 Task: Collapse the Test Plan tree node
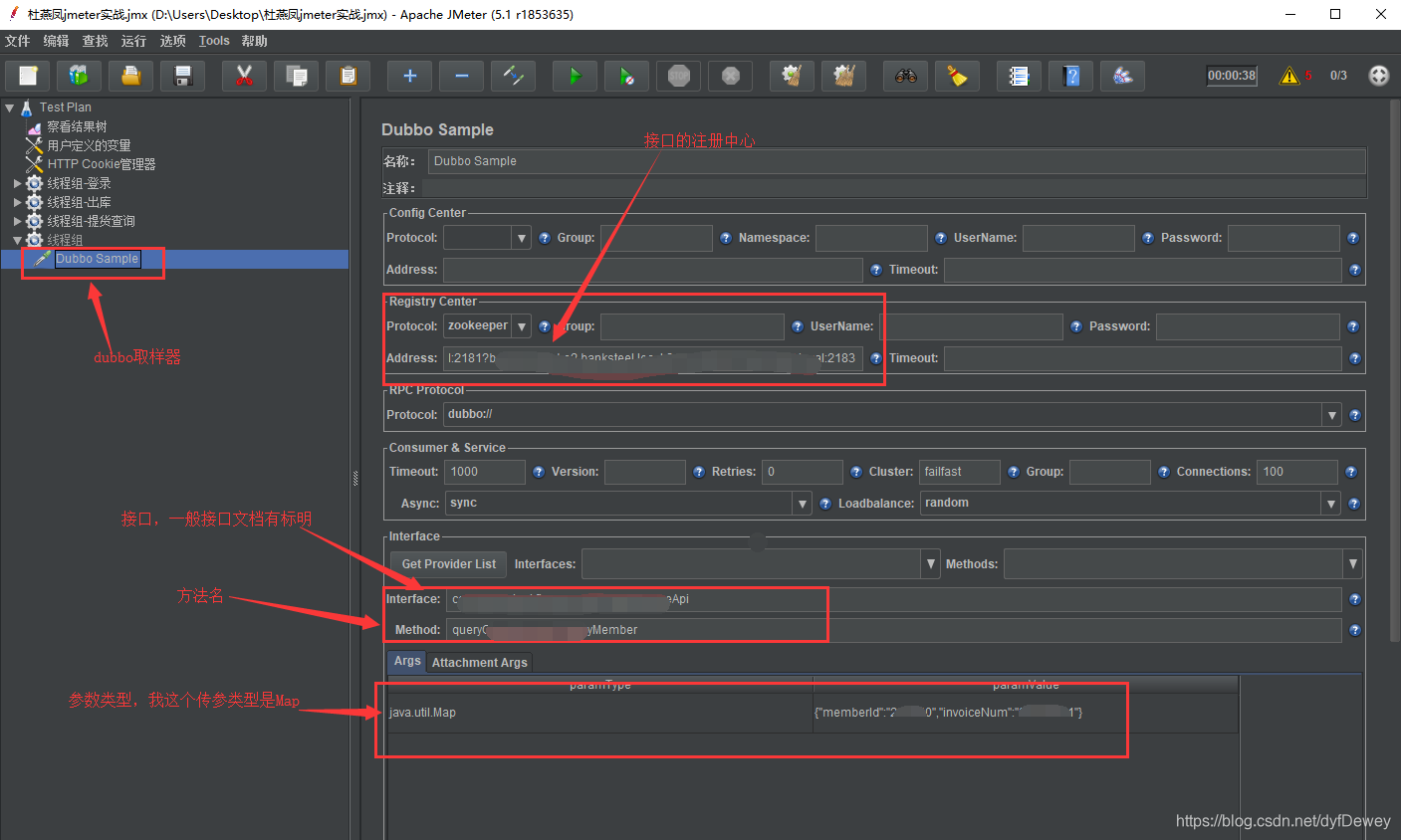10,107
